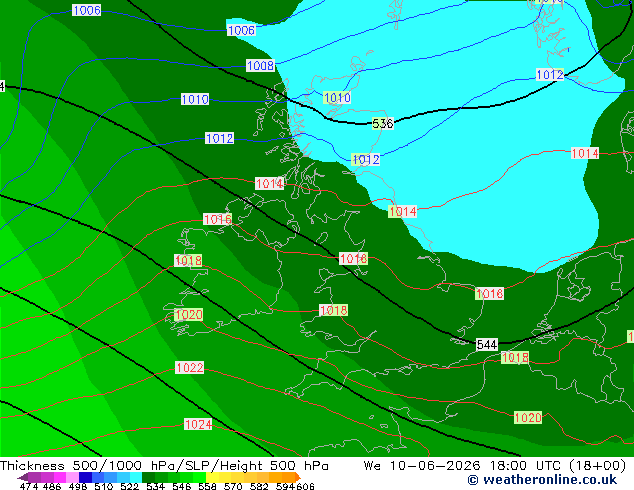Click the legend's dark green 534 swatch
Viewport: 634px width, 490px height.
148,477
